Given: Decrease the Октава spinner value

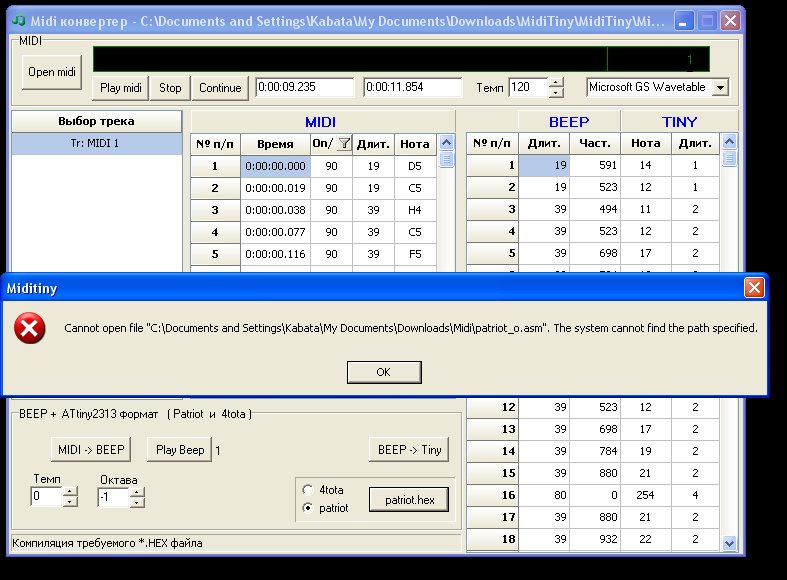Looking at the screenshot, I should pyautogui.click(x=135, y=502).
